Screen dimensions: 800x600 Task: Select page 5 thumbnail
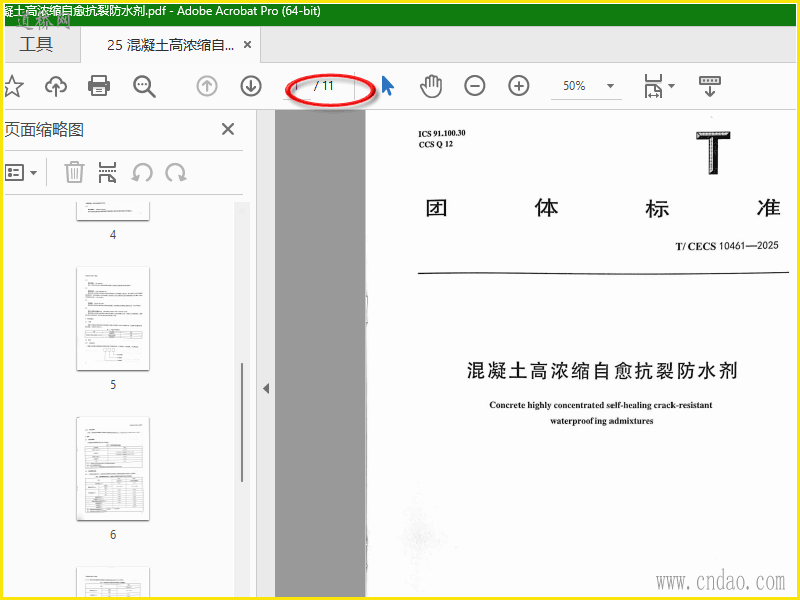(x=113, y=318)
